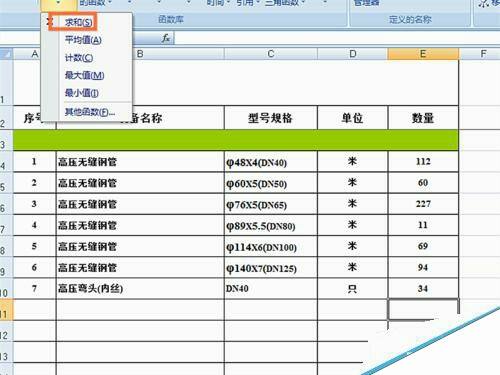The height and width of the screenshot is (375, 500).
Task: Select the cell with quantity 34
Action: pos(423,289)
